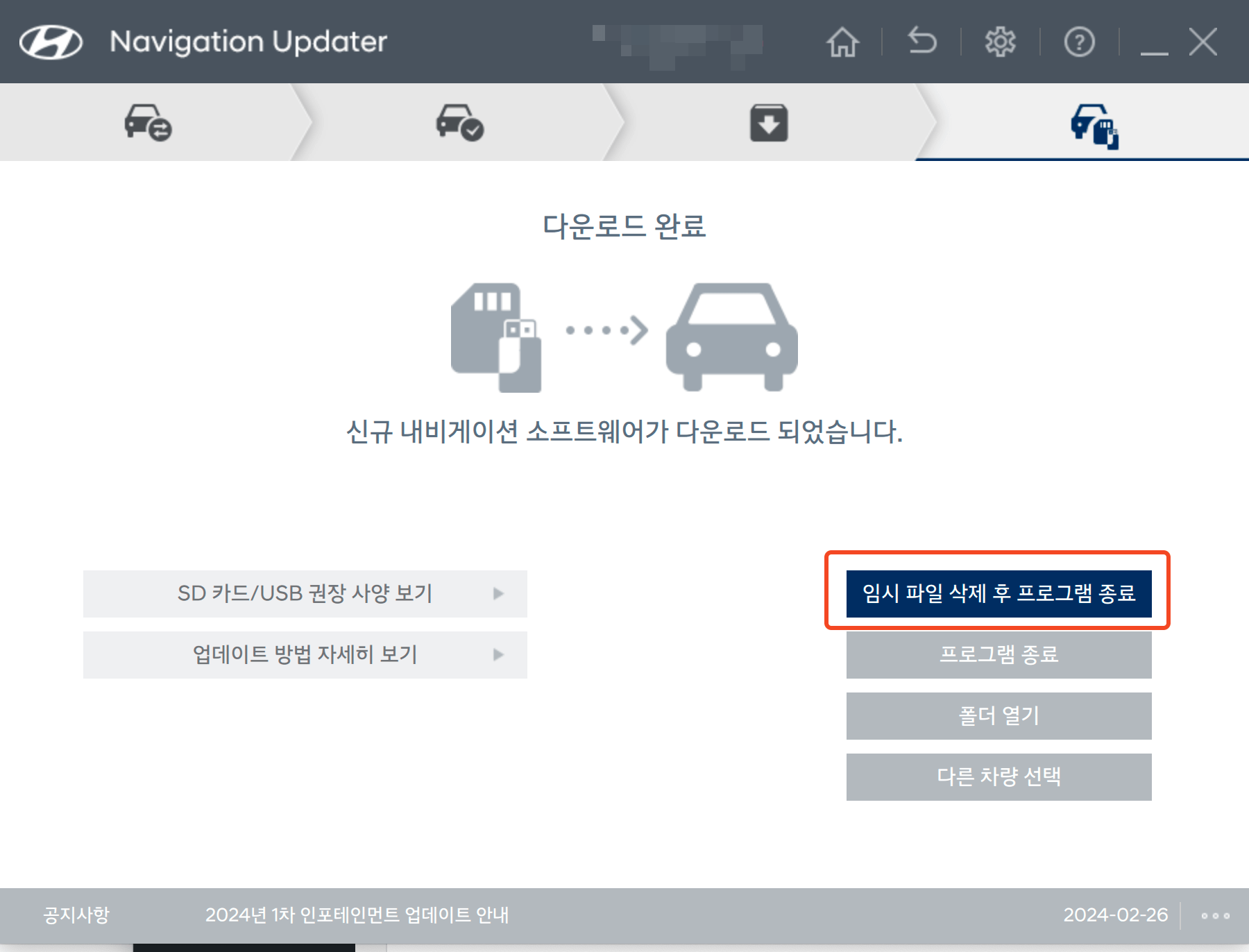The width and height of the screenshot is (1249, 952).
Task: Click the 신규 내비게이션 소프트웨어가 다운로드 되었습니다 message
Action: (x=624, y=432)
